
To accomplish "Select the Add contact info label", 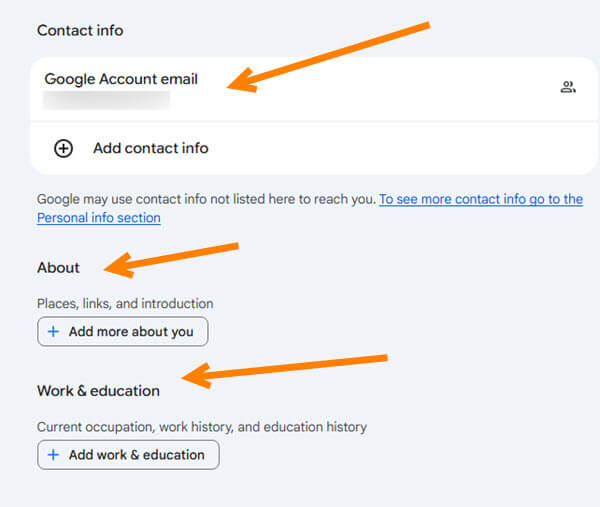I will [150, 148].
